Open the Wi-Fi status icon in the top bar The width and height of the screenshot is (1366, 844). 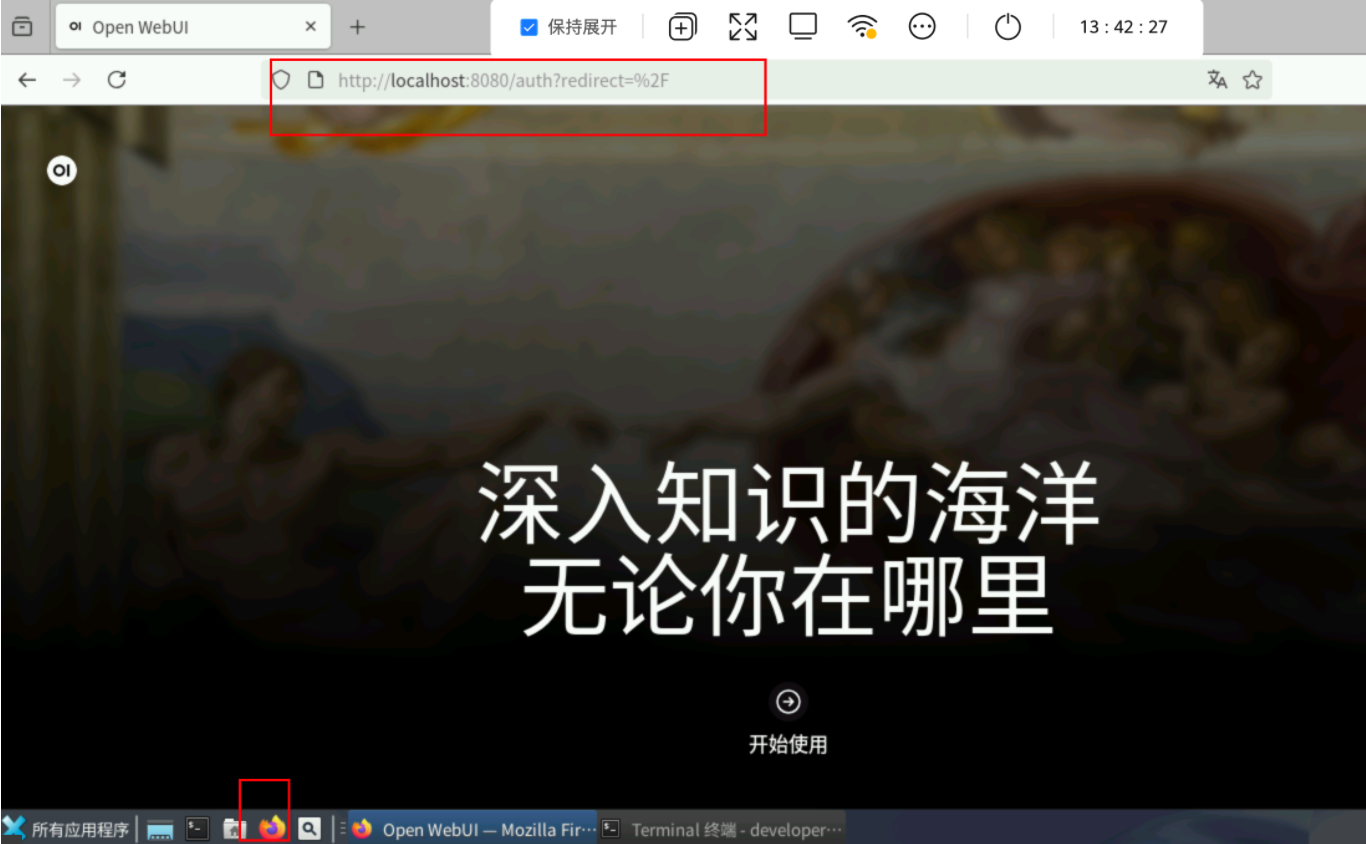point(861,27)
